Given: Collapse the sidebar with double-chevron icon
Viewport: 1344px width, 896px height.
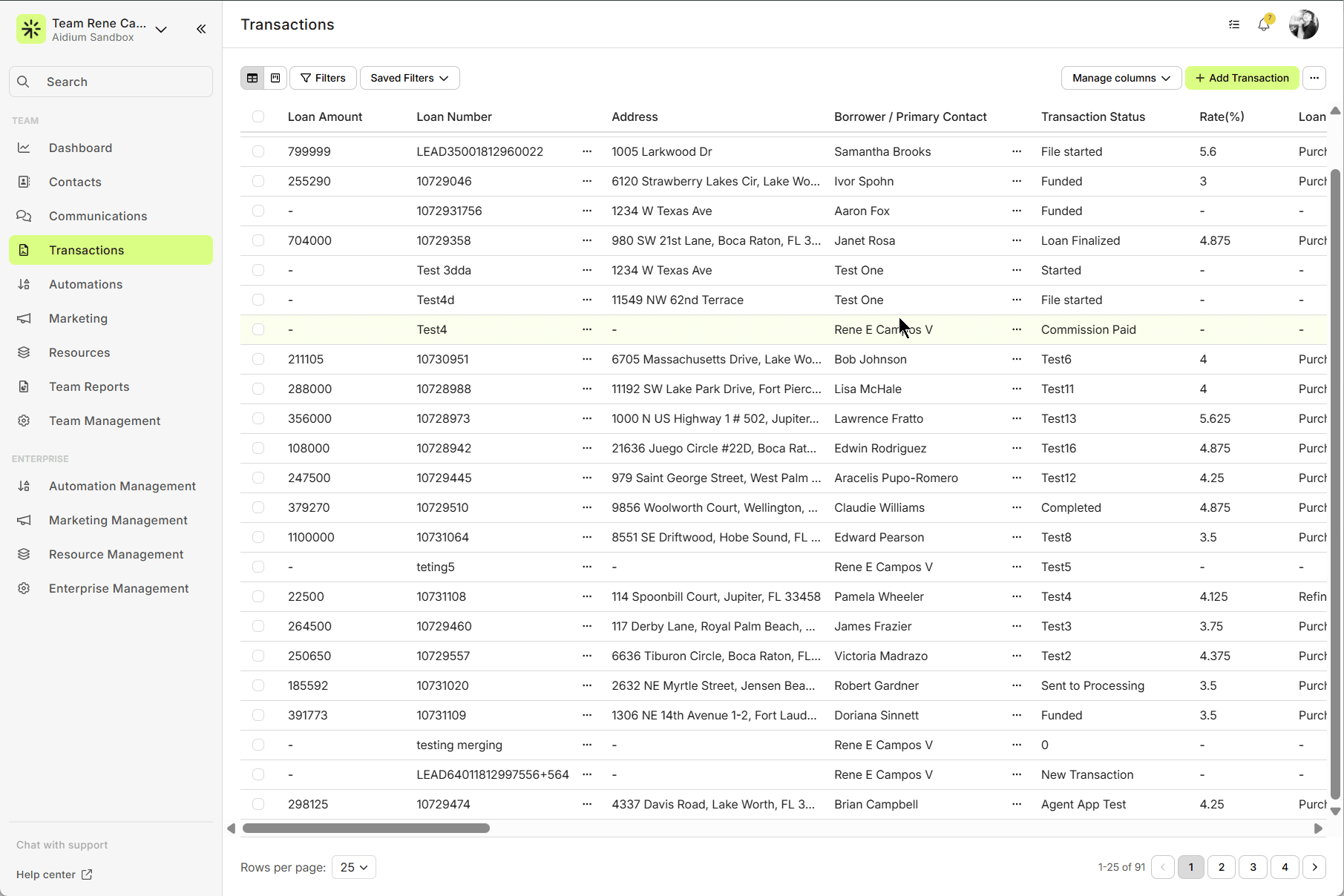Looking at the screenshot, I should pos(201,29).
